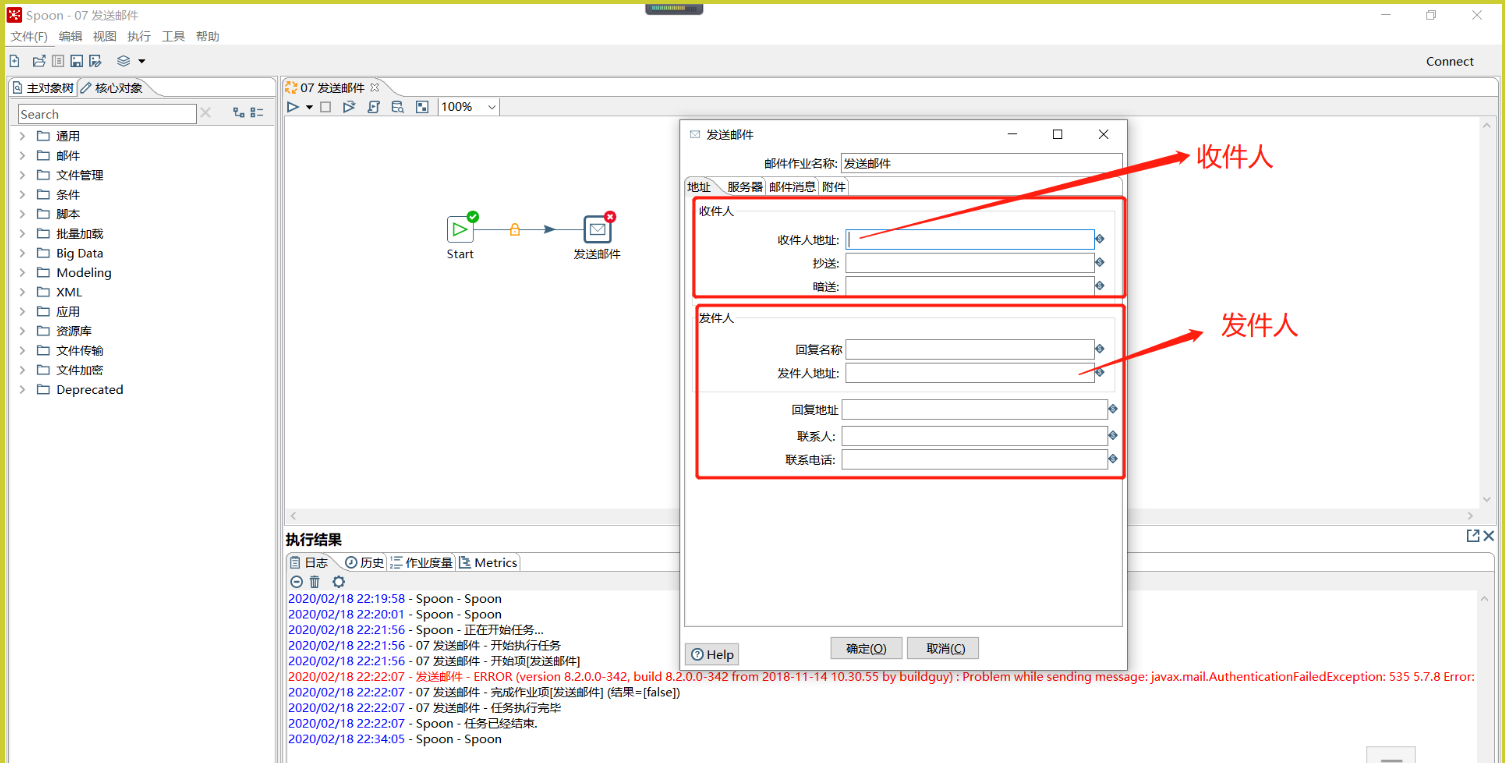Switch to the Metrics tab
The image size is (1505, 763).
tap(489, 563)
